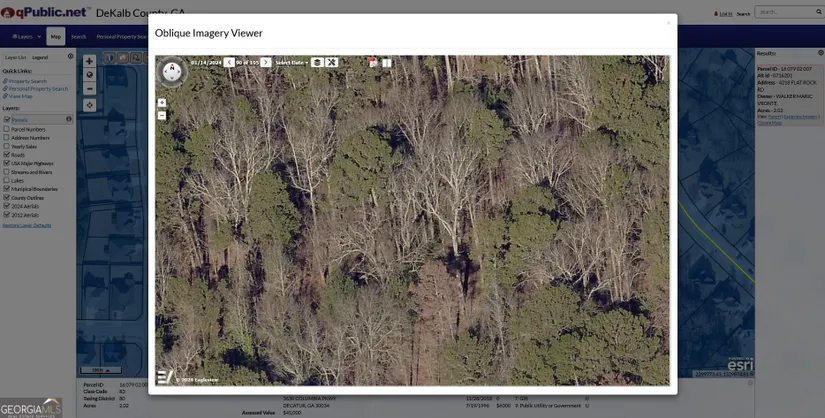Zoom in on the oblique imagery

[x=162, y=103]
